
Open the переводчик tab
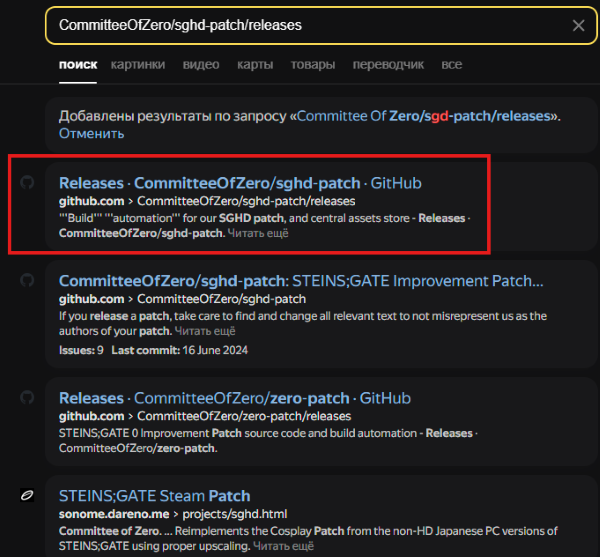(388, 65)
